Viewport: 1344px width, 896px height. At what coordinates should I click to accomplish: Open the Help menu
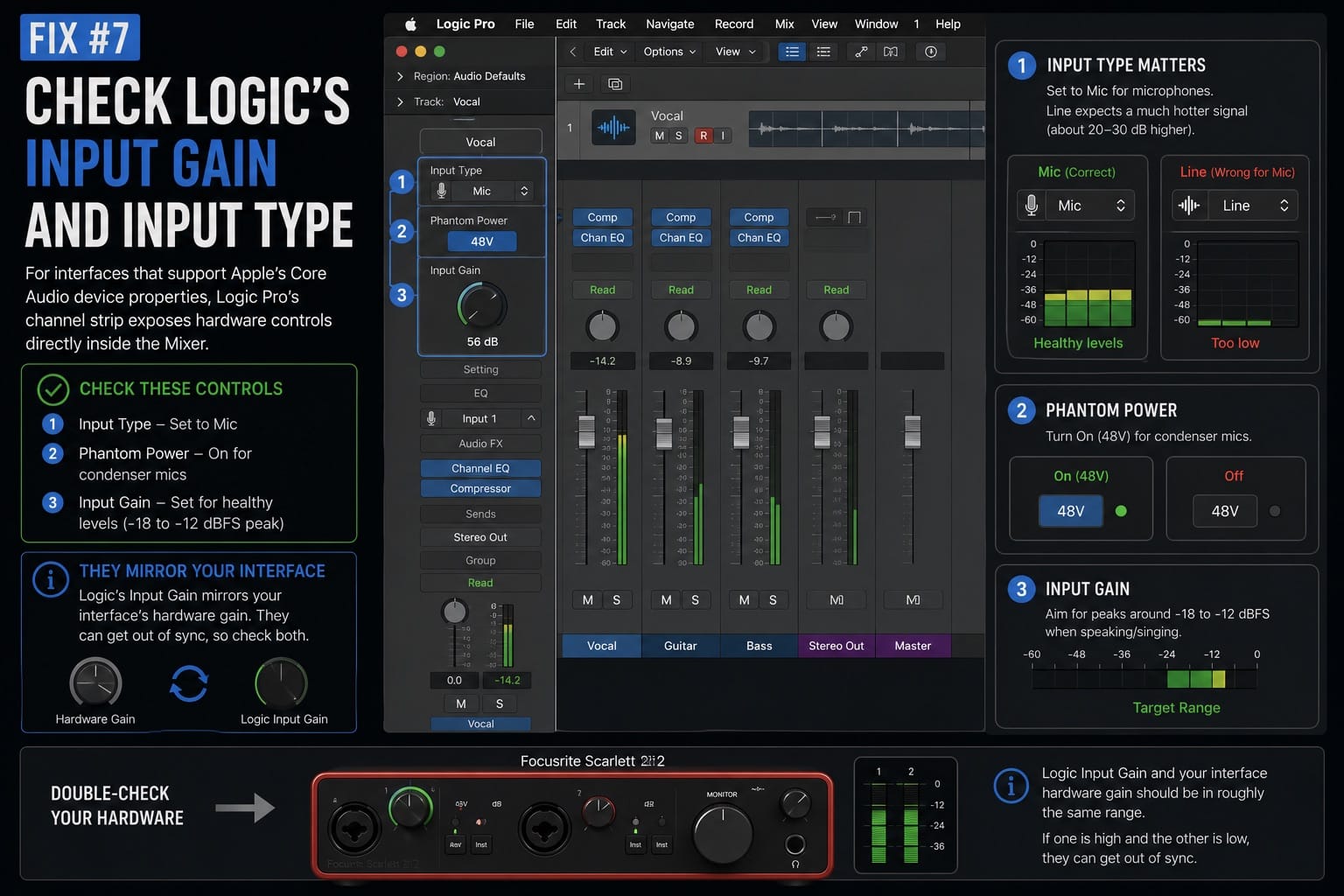click(948, 24)
